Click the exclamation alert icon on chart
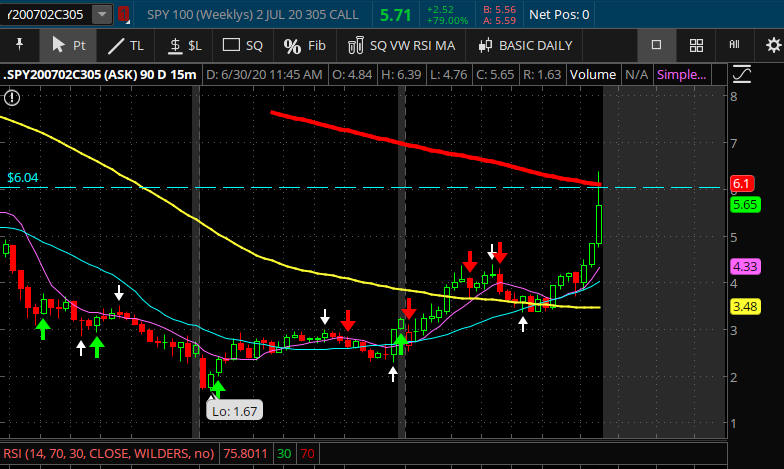 pyautogui.click(x=12, y=97)
